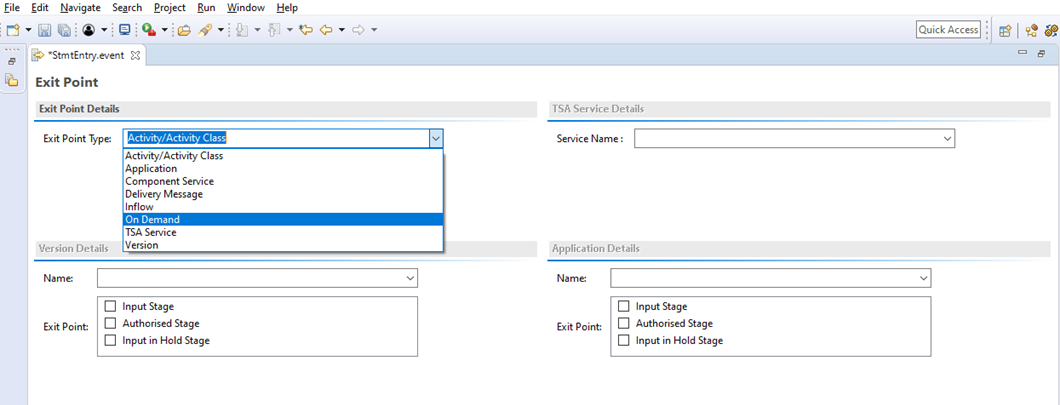Select On Demand from the list

[153, 220]
